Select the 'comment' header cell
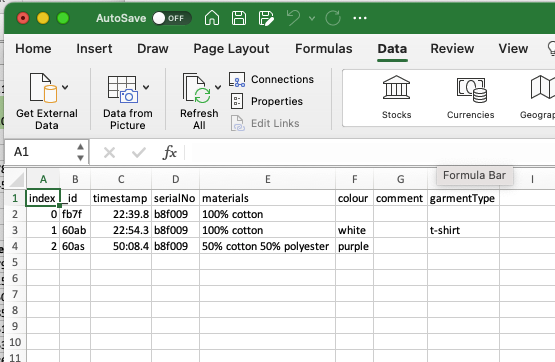The image size is (555, 362). 400,198
